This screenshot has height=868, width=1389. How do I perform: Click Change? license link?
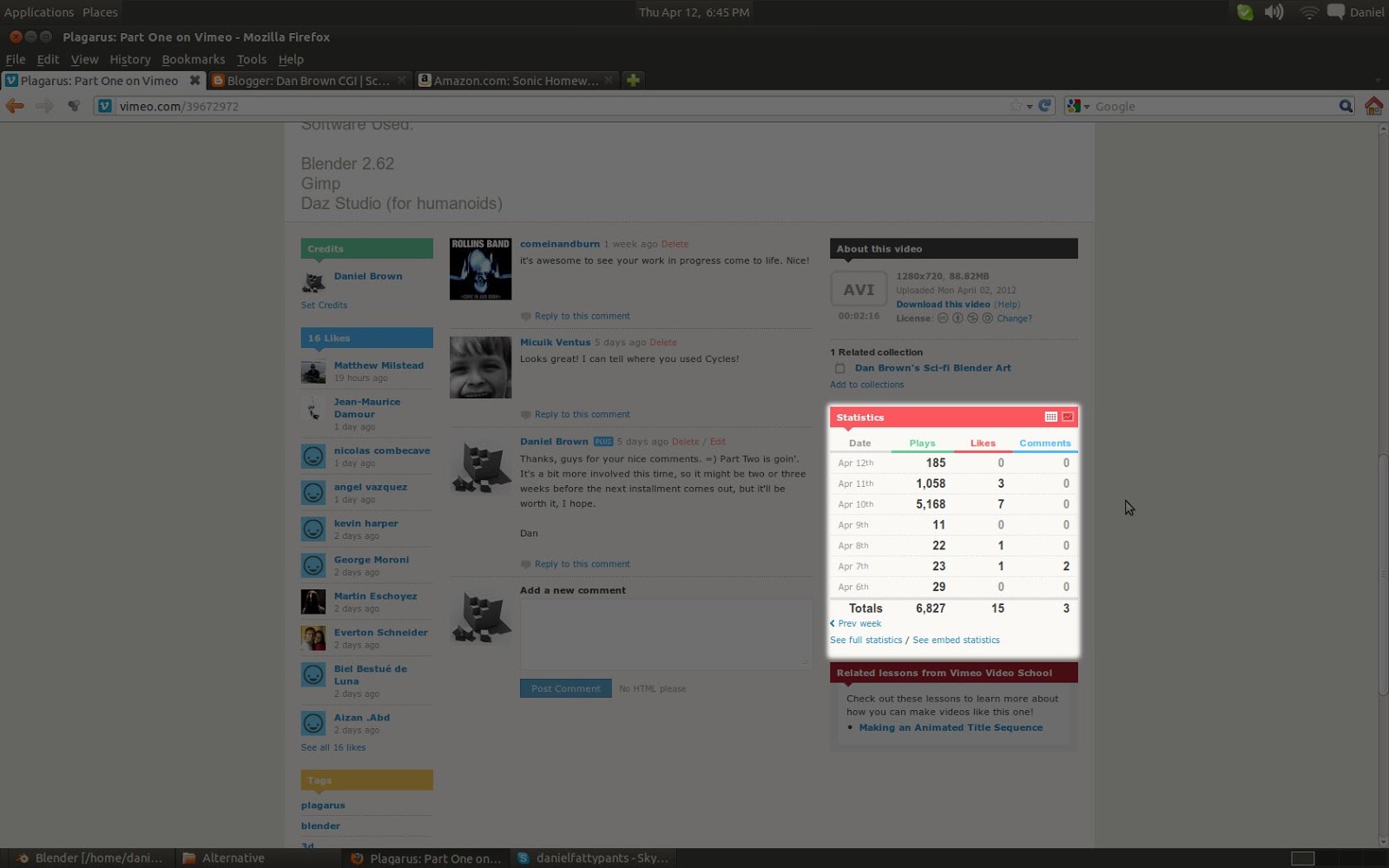(x=1014, y=319)
